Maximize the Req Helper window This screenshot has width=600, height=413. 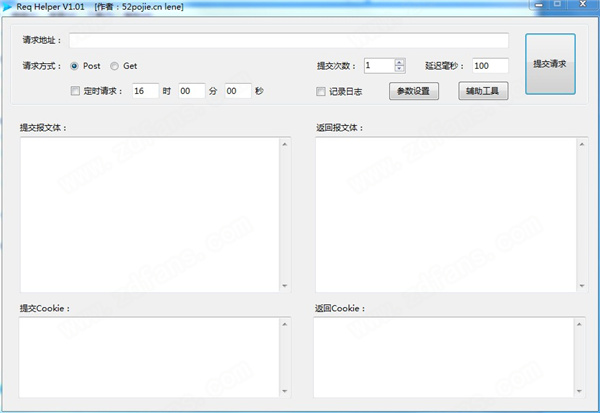click(x=558, y=4)
